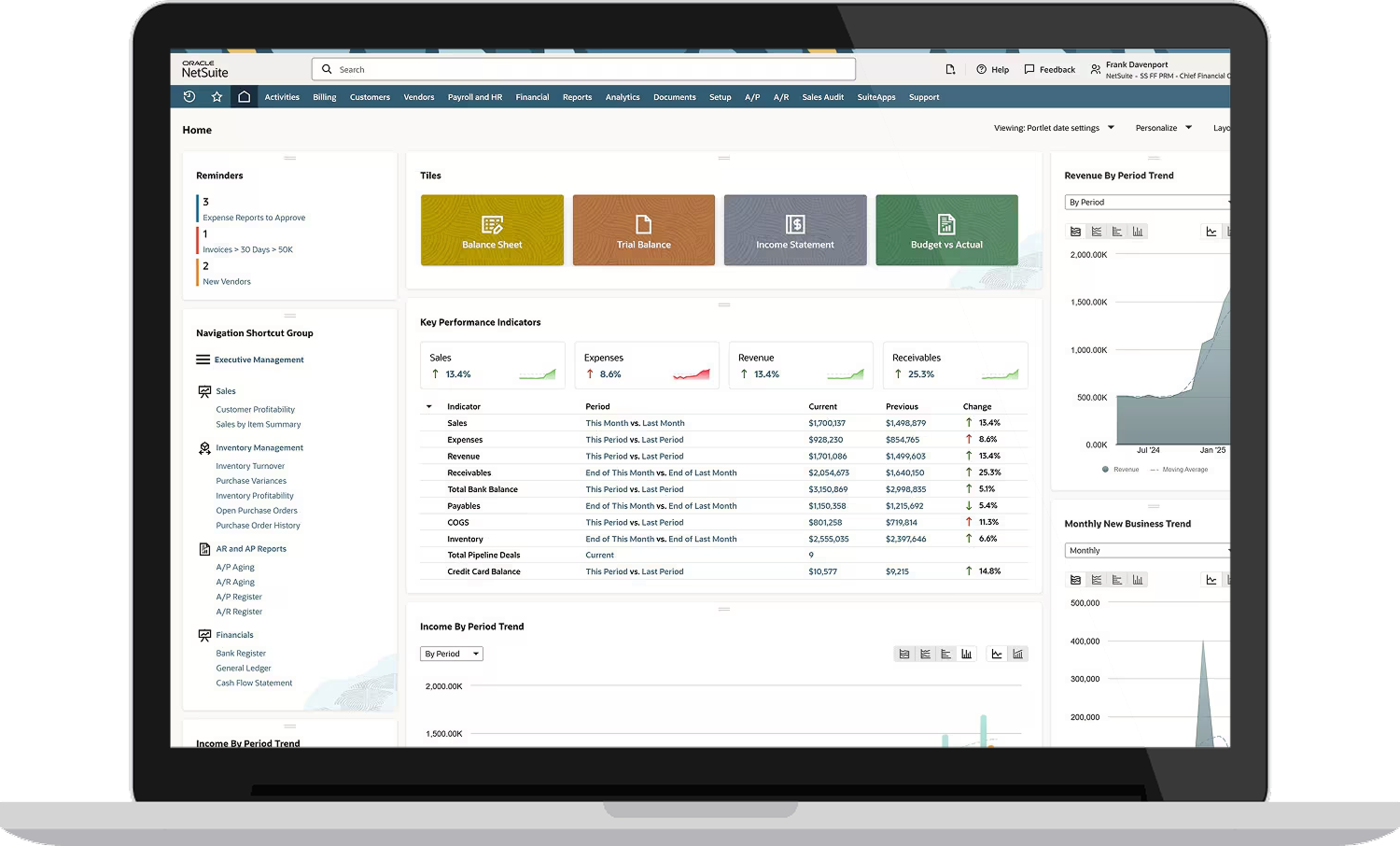Open the Reports menu
Viewport: 1400px width, 846px height.
(x=577, y=97)
